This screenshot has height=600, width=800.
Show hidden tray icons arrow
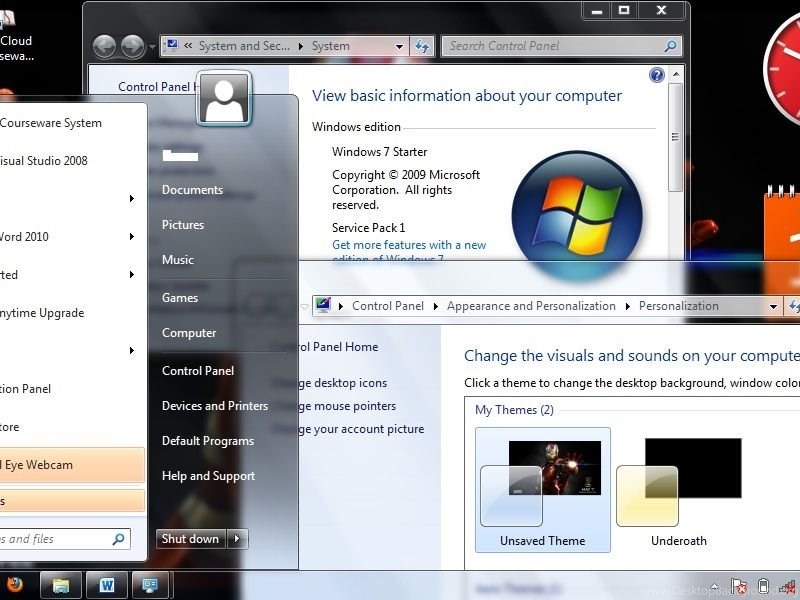point(715,587)
